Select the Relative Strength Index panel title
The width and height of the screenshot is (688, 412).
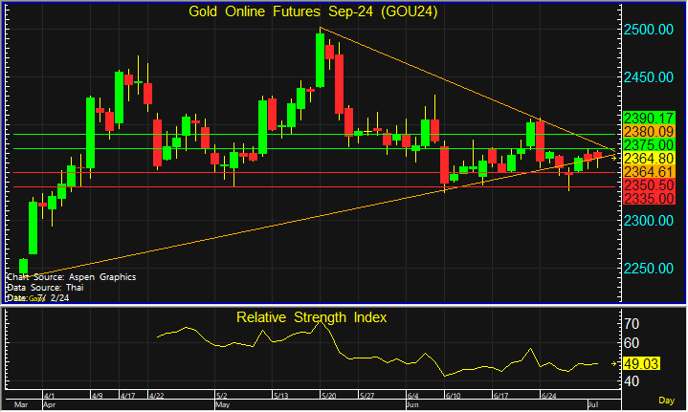(311, 317)
